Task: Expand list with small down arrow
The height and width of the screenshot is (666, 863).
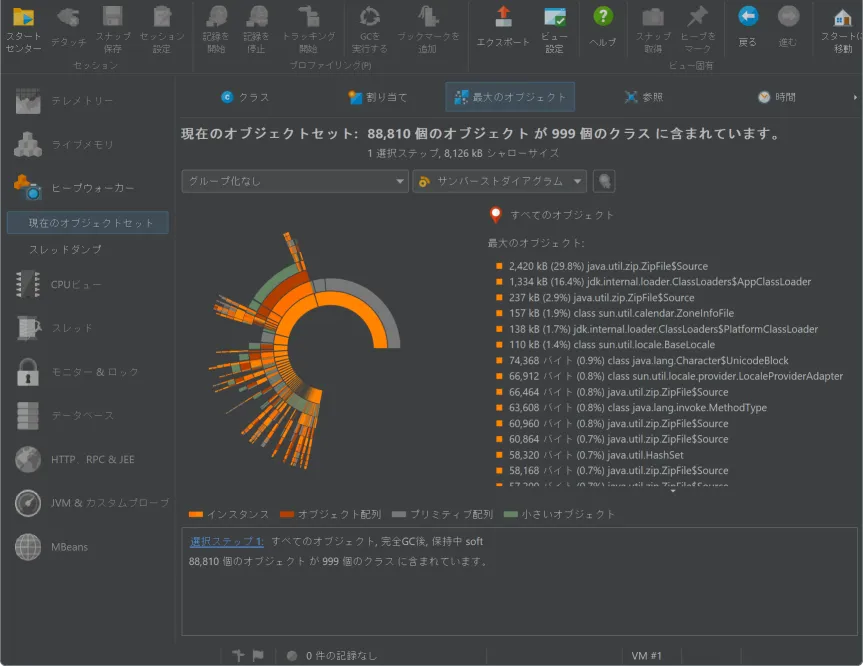Action: (673, 491)
